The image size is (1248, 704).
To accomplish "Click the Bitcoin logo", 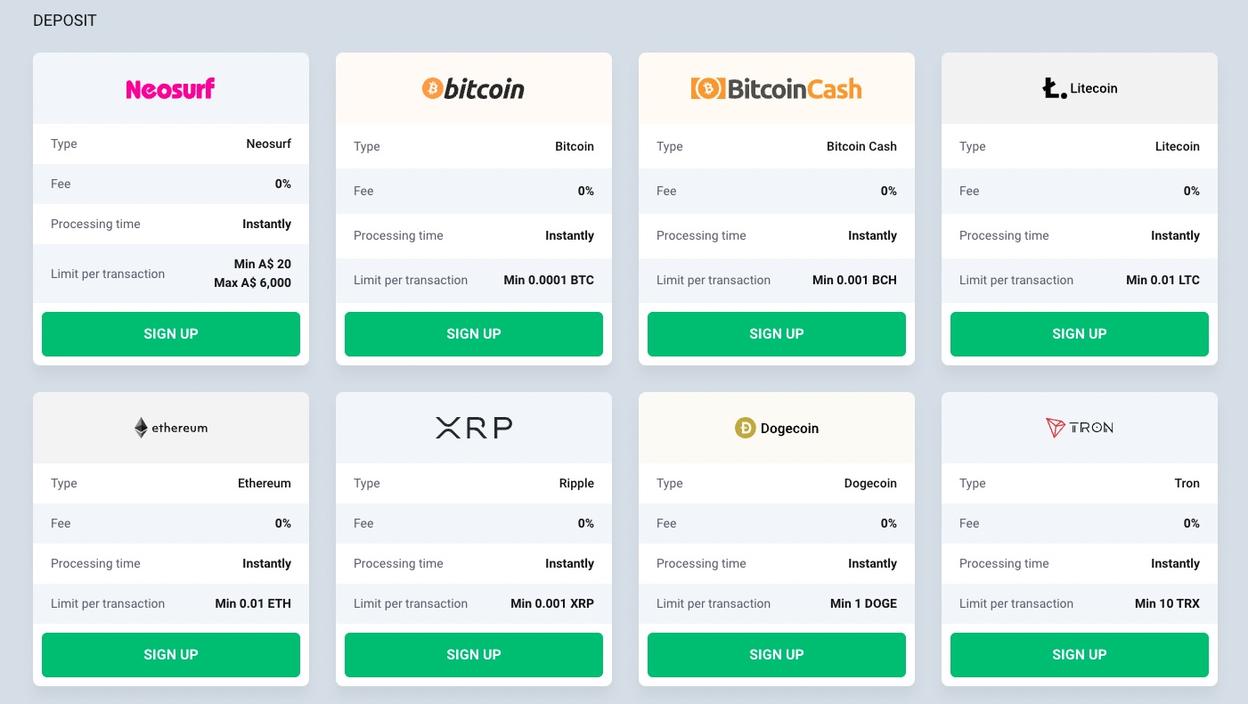I will click(473, 89).
